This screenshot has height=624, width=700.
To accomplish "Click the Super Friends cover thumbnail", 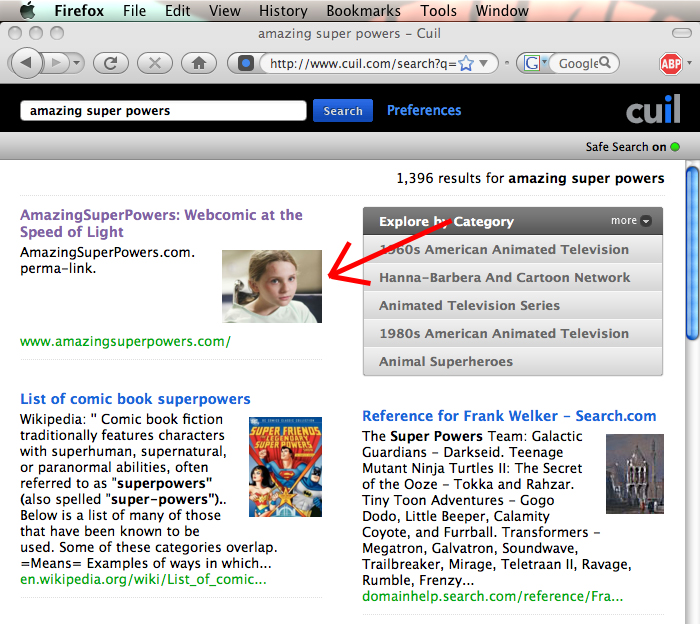I will pos(285,467).
